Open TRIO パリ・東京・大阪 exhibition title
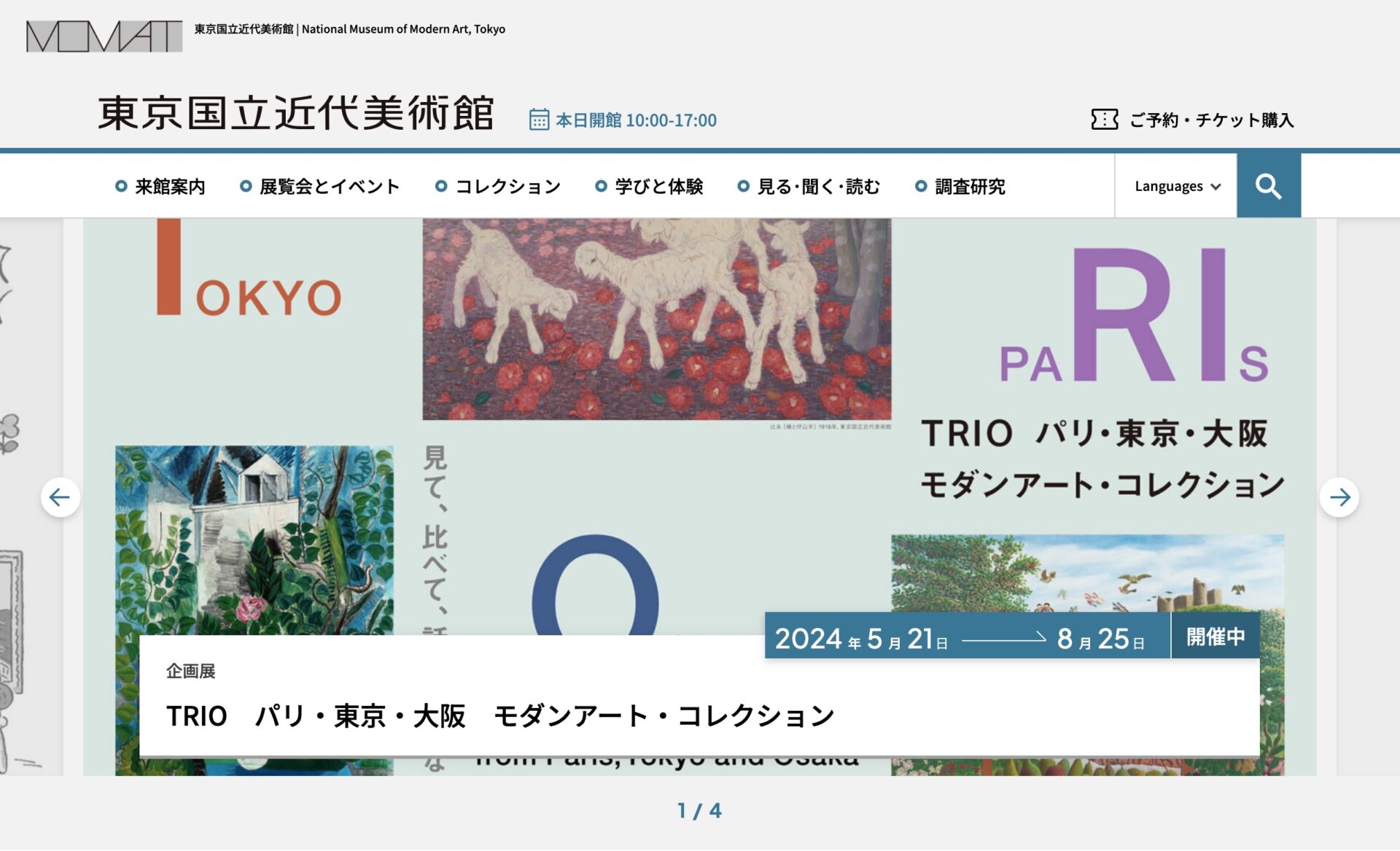Image resolution: width=1400 pixels, height=851 pixels. pyautogui.click(x=500, y=716)
